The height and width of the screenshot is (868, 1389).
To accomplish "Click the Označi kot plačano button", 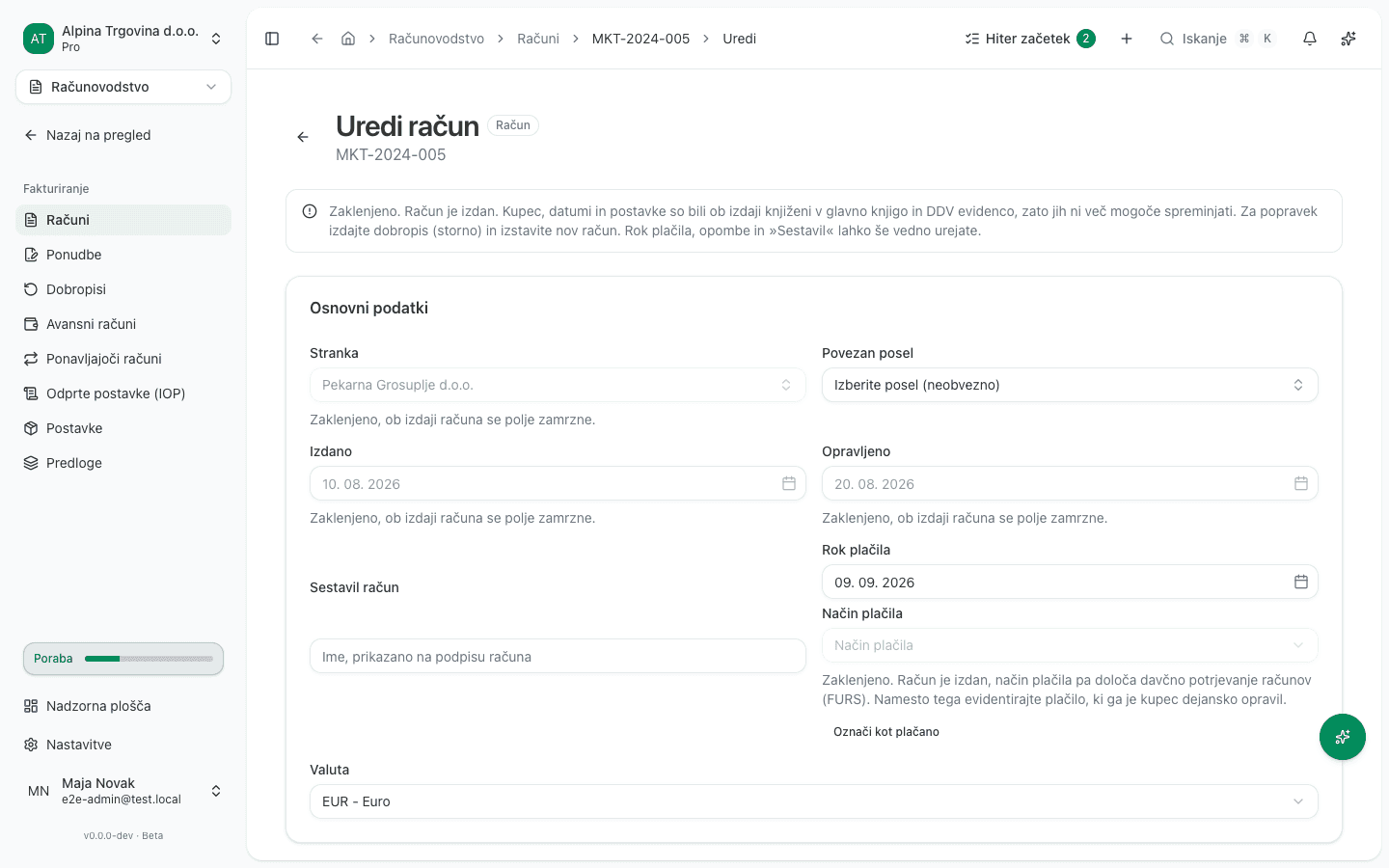I will [x=886, y=732].
